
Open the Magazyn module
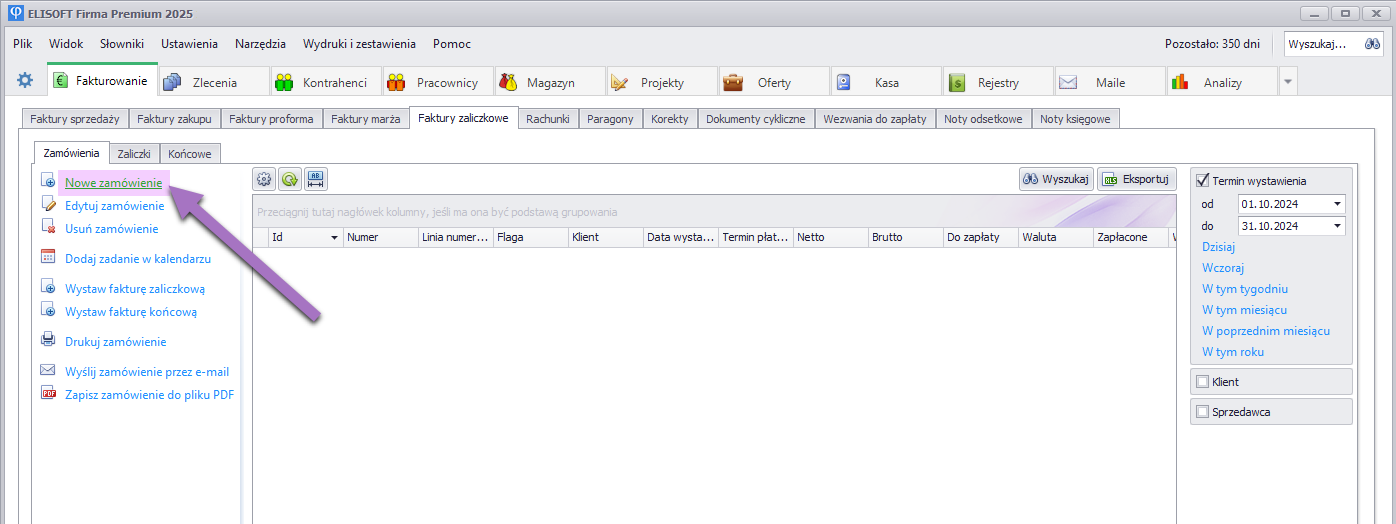tap(548, 82)
